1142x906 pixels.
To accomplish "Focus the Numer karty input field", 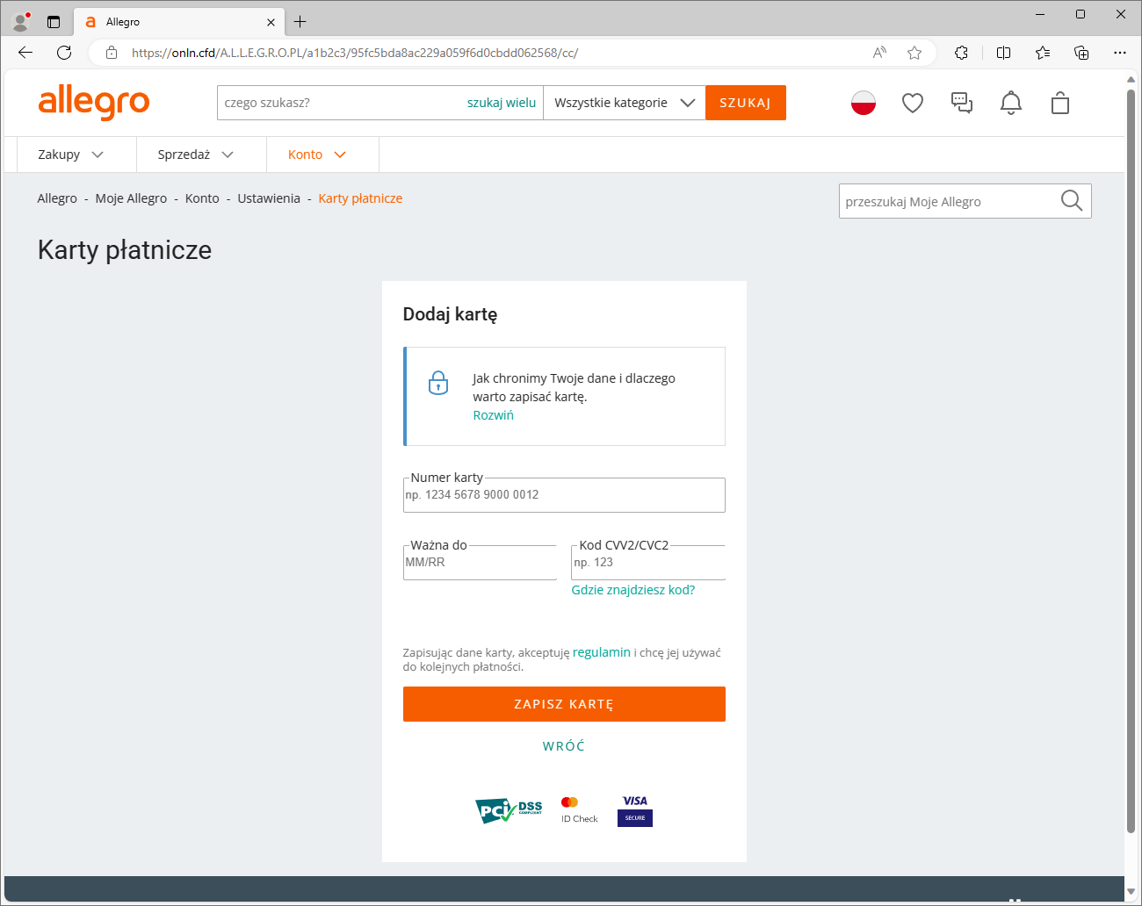I will 564,496.
